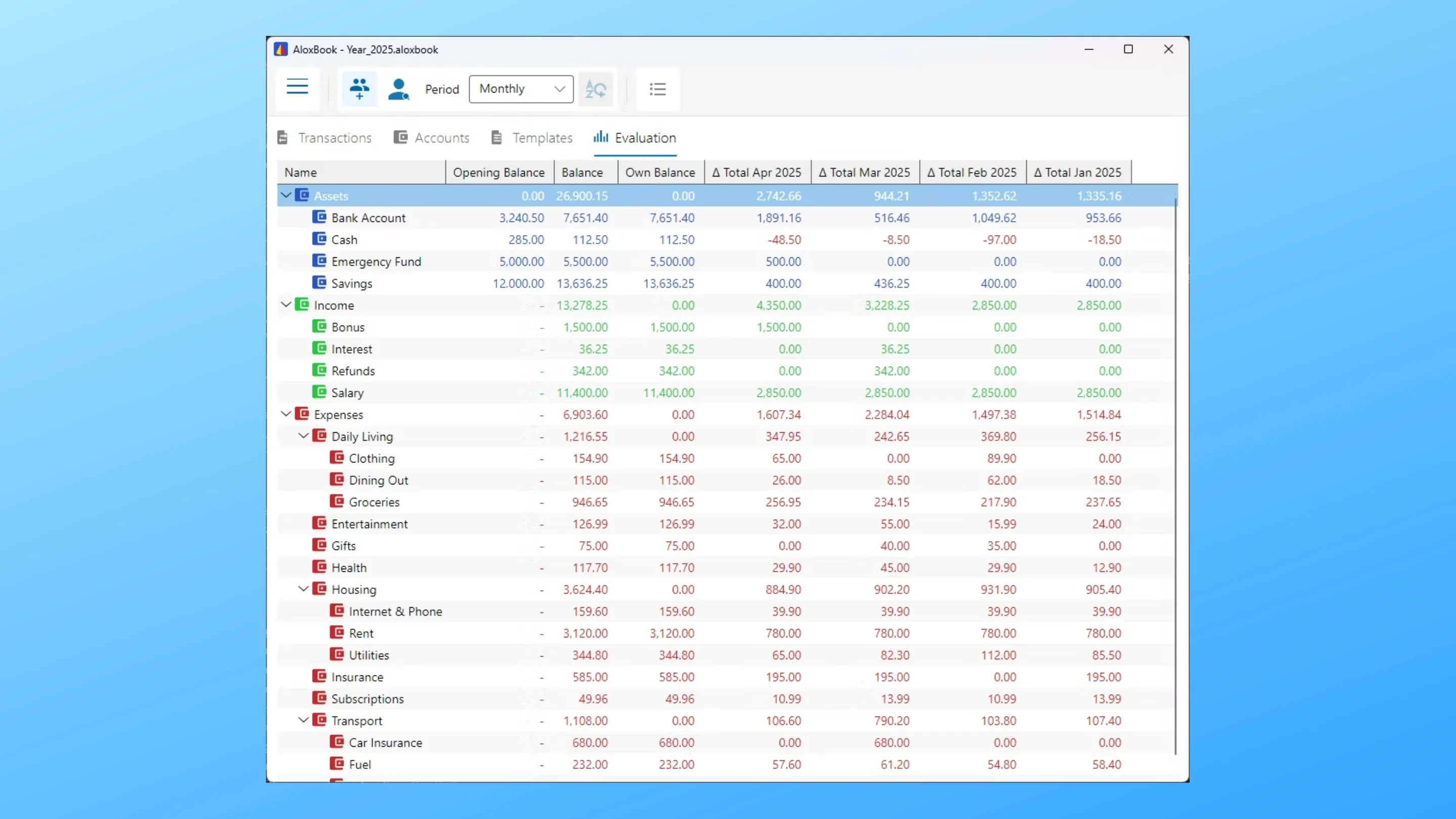
Task: Click the red Clothing account icon
Action: pyautogui.click(x=337, y=457)
